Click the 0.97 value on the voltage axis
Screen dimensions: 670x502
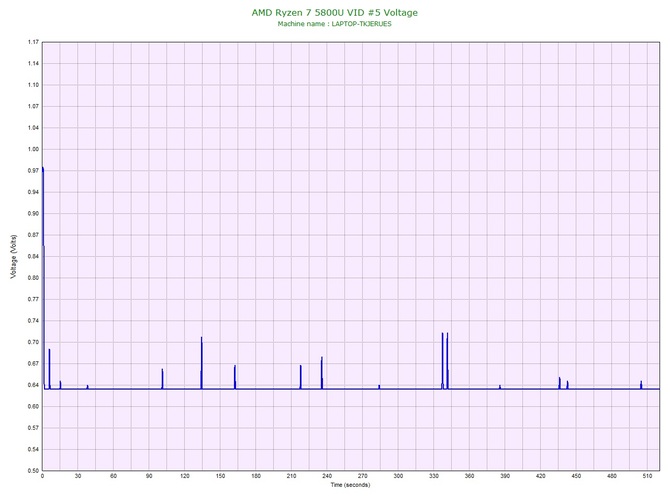(33, 170)
